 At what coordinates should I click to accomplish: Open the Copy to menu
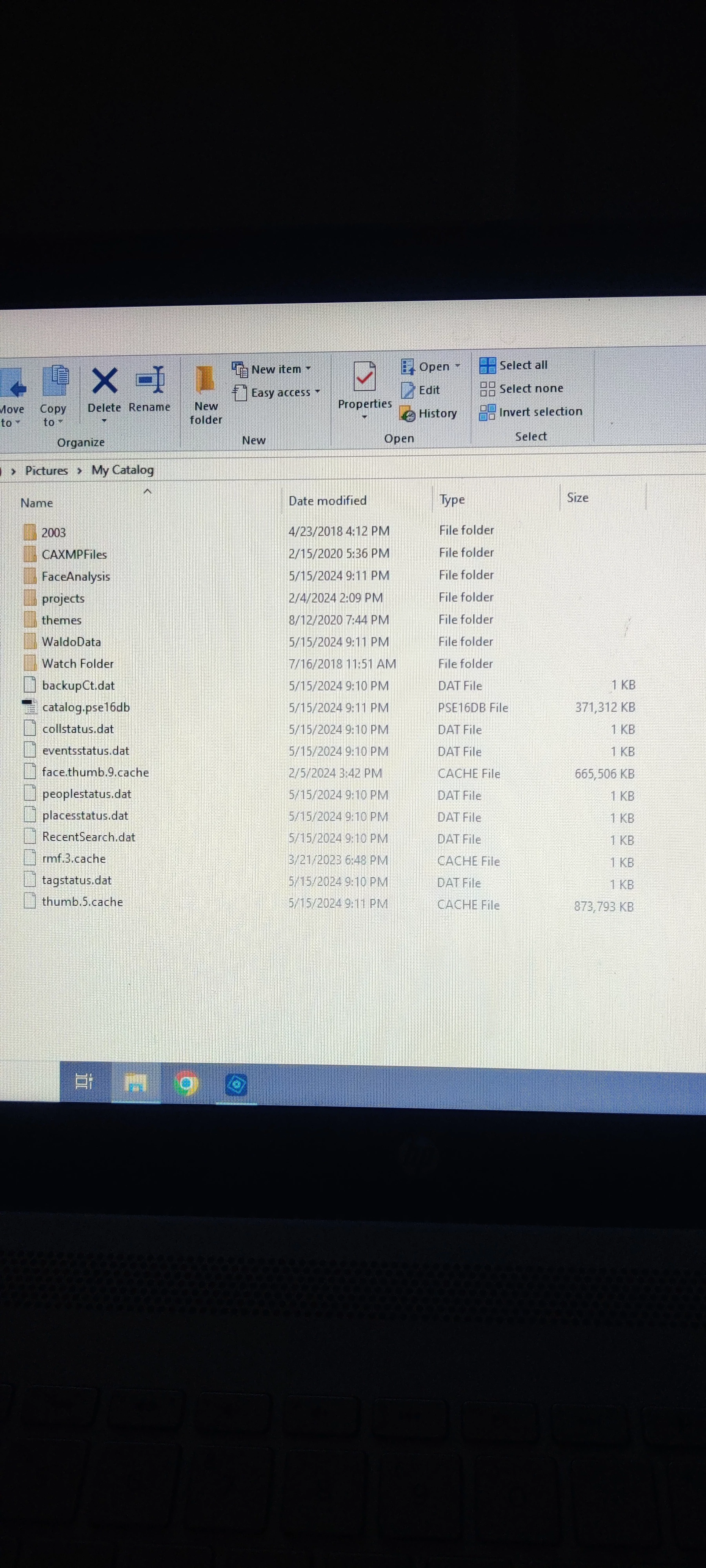(53, 396)
